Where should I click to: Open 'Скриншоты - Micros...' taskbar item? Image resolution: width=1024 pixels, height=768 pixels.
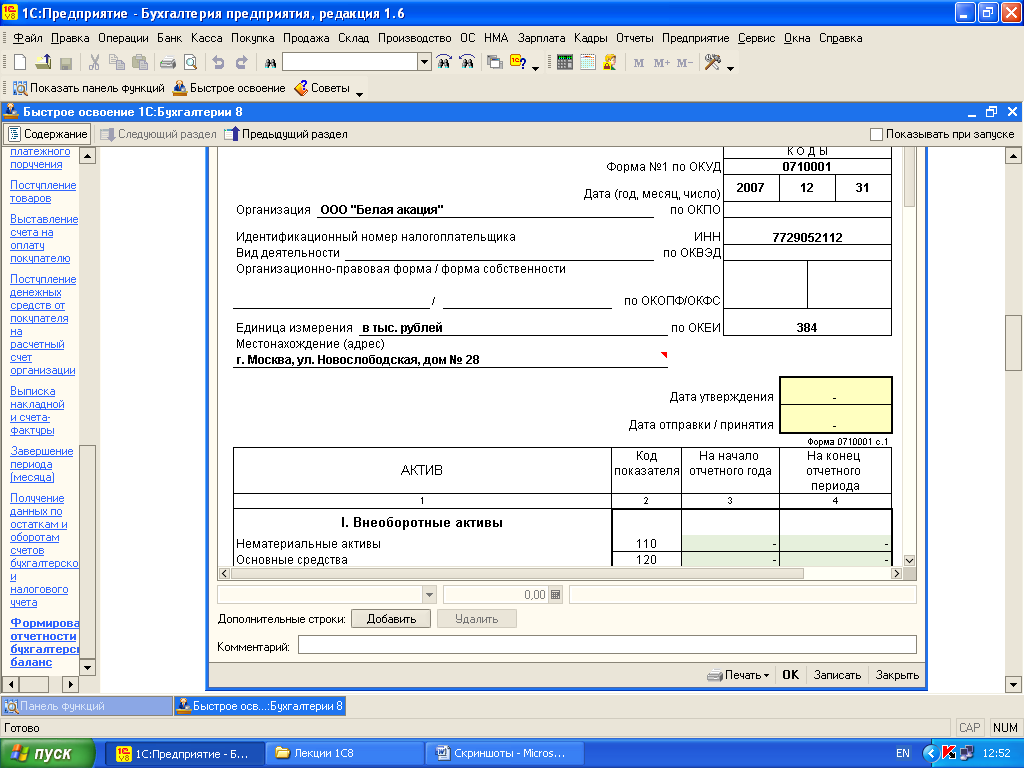click(x=503, y=753)
